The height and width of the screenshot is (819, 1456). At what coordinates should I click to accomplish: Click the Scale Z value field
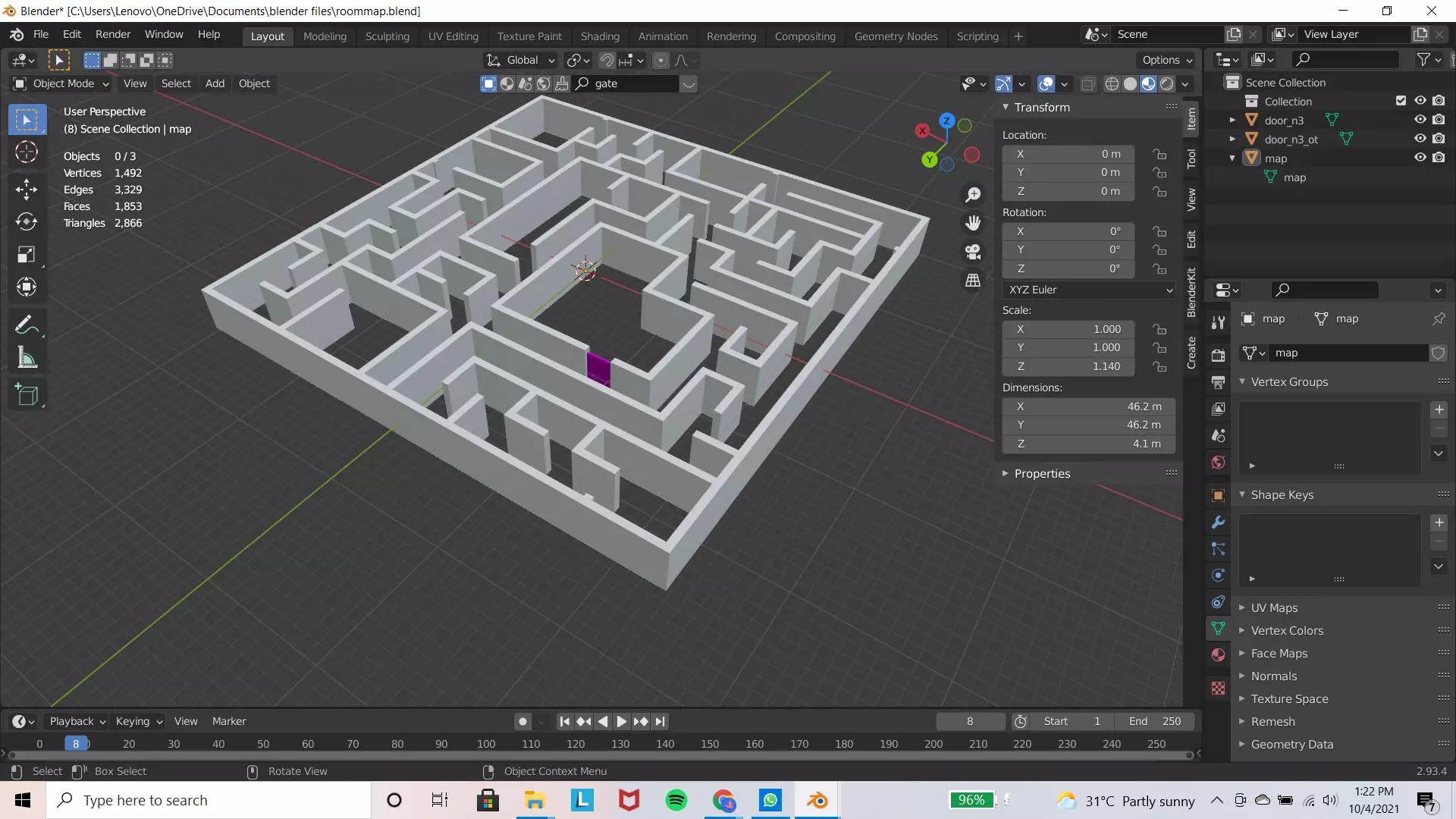pyautogui.click(x=1068, y=366)
